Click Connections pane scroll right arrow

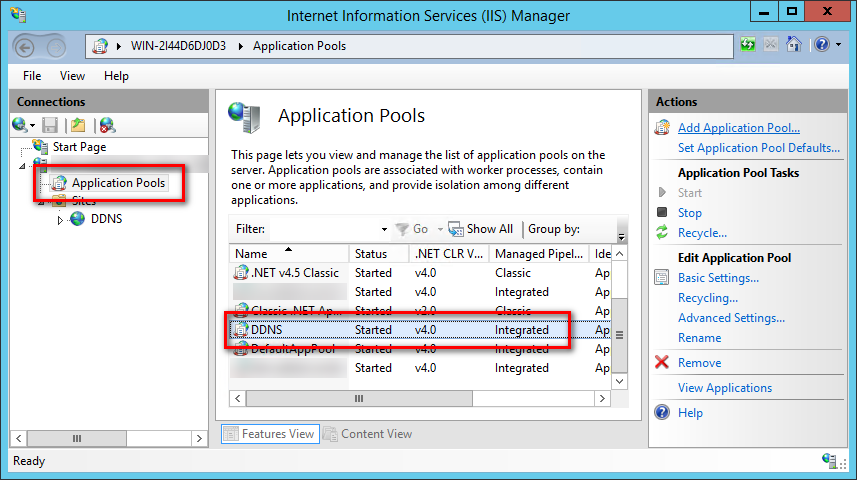click(x=199, y=438)
